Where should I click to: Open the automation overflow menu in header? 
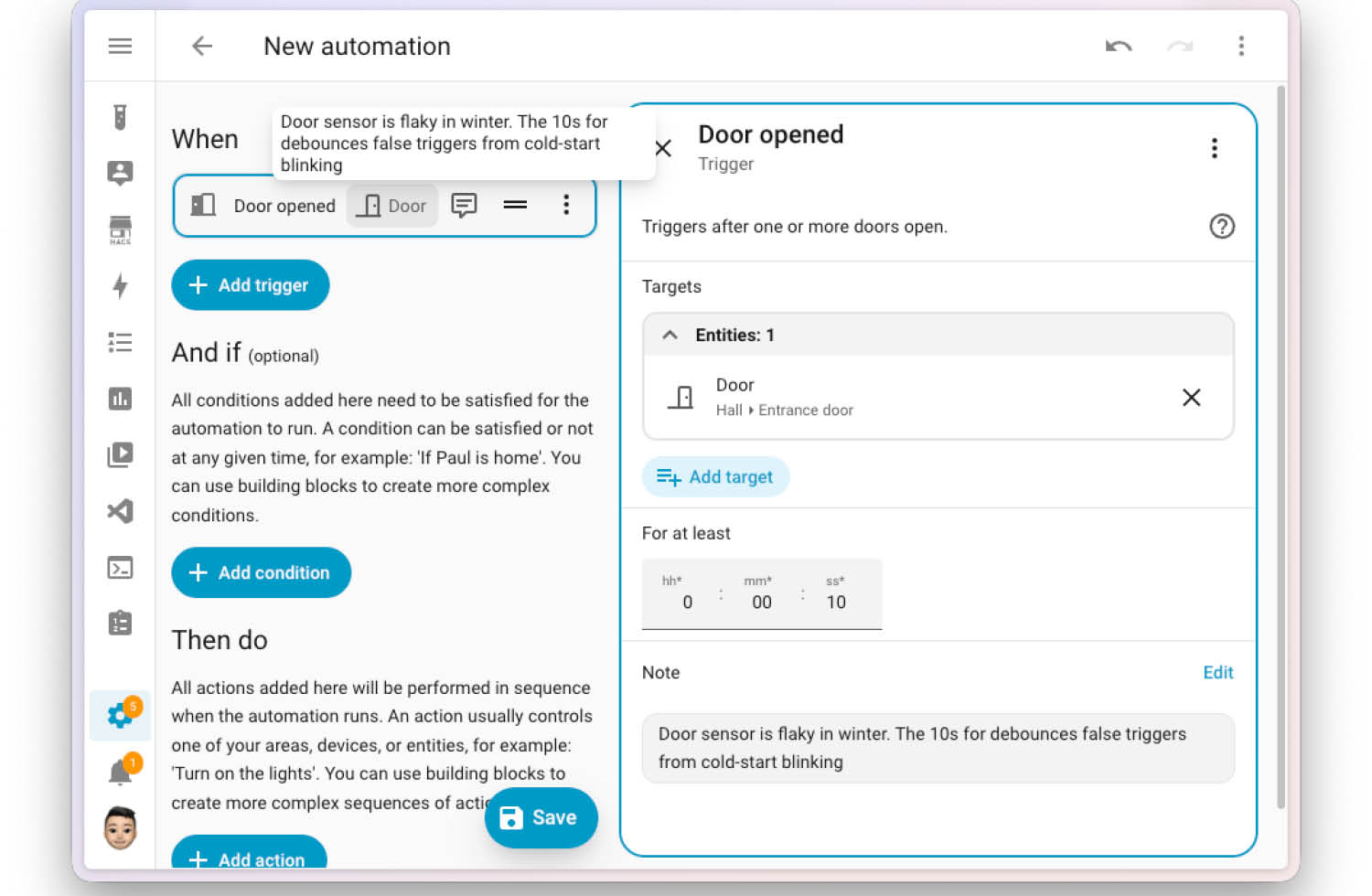point(1241,46)
